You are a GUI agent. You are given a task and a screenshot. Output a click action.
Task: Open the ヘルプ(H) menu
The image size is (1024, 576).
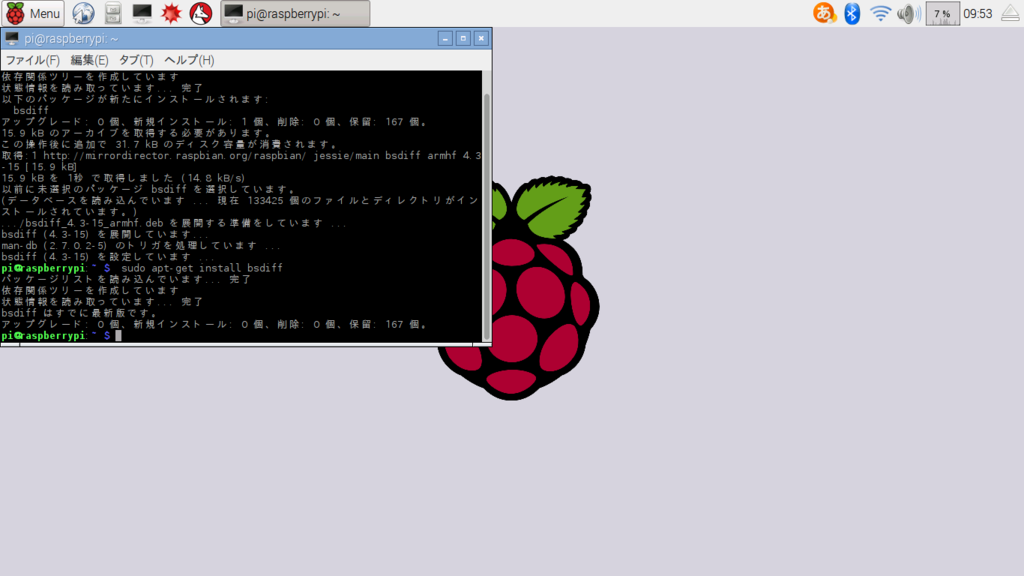pyautogui.click(x=189, y=60)
